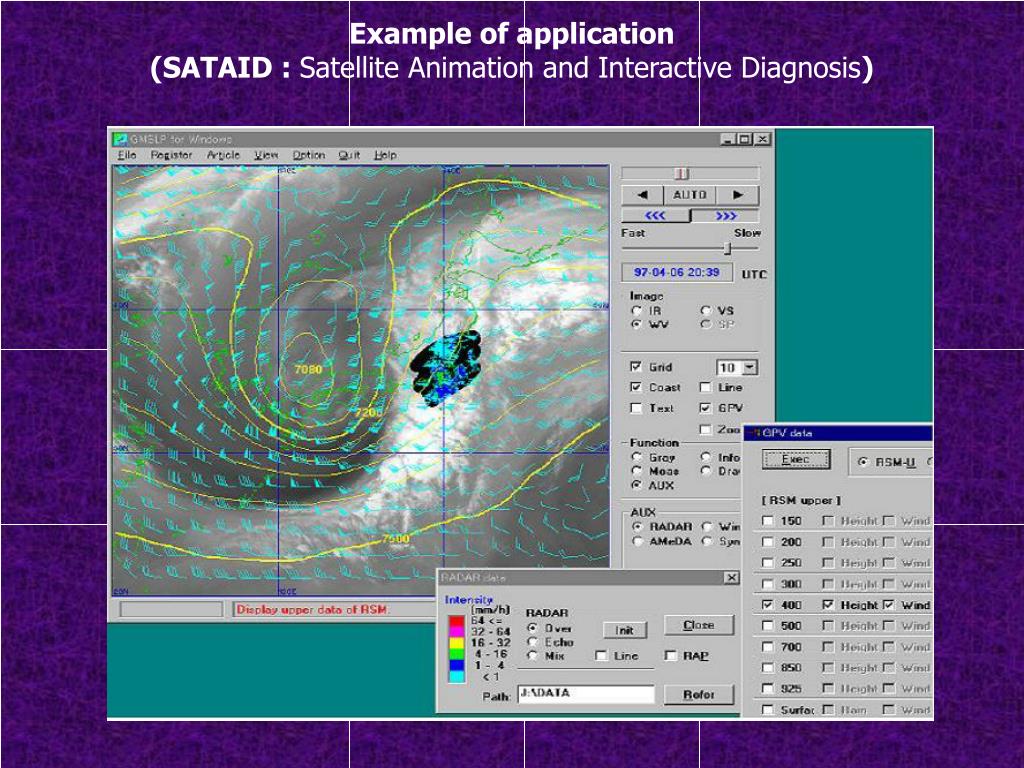Click the radar echo patch on satellite image
This screenshot has width=1024, height=768.
[447, 368]
